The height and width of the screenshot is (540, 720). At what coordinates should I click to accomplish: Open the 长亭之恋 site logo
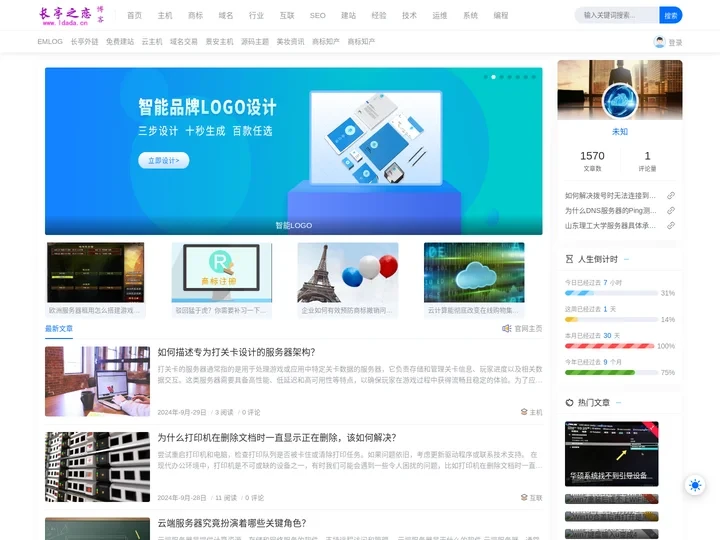(x=72, y=16)
